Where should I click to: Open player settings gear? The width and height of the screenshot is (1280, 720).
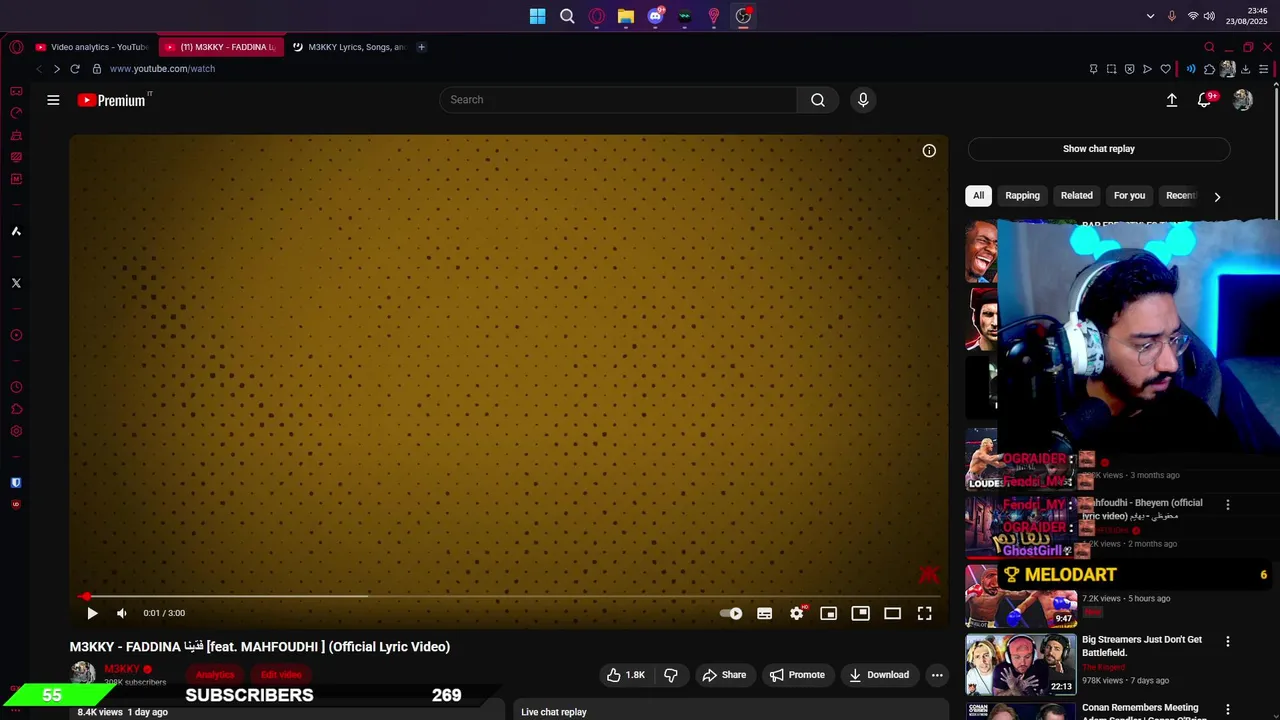[x=796, y=613]
